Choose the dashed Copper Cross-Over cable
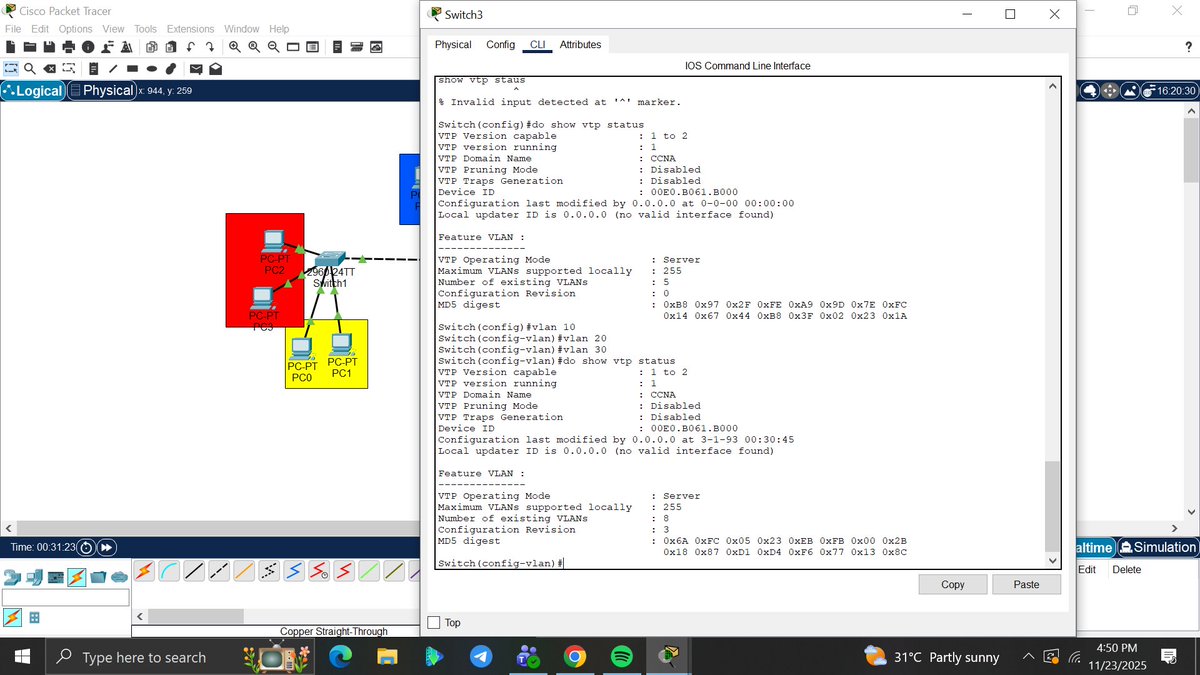 coord(218,569)
